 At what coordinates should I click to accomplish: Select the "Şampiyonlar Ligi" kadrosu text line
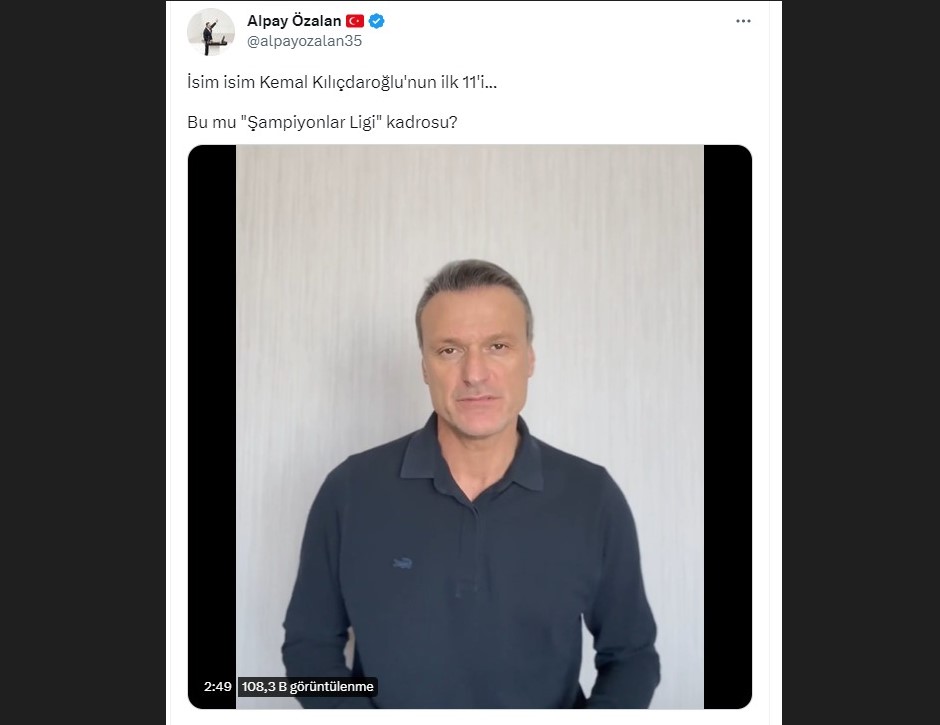tap(322, 122)
